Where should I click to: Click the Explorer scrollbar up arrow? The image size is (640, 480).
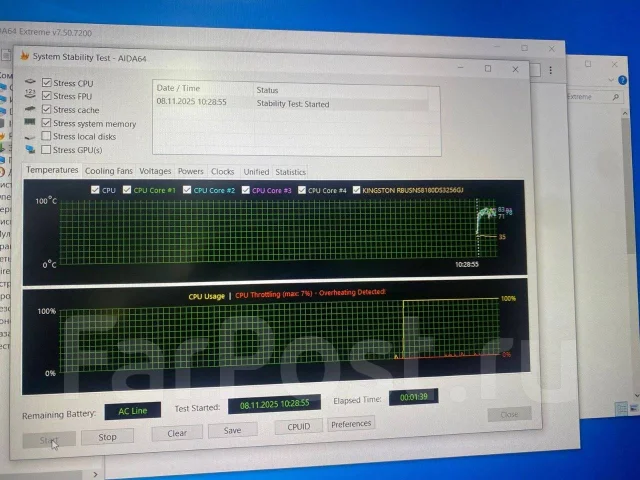[x=624, y=113]
